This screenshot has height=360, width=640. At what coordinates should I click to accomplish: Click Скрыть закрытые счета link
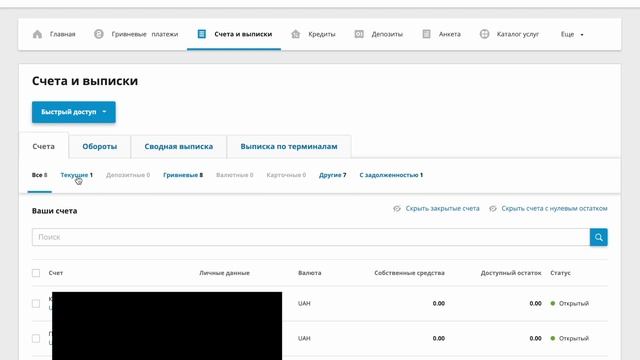[442, 209]
